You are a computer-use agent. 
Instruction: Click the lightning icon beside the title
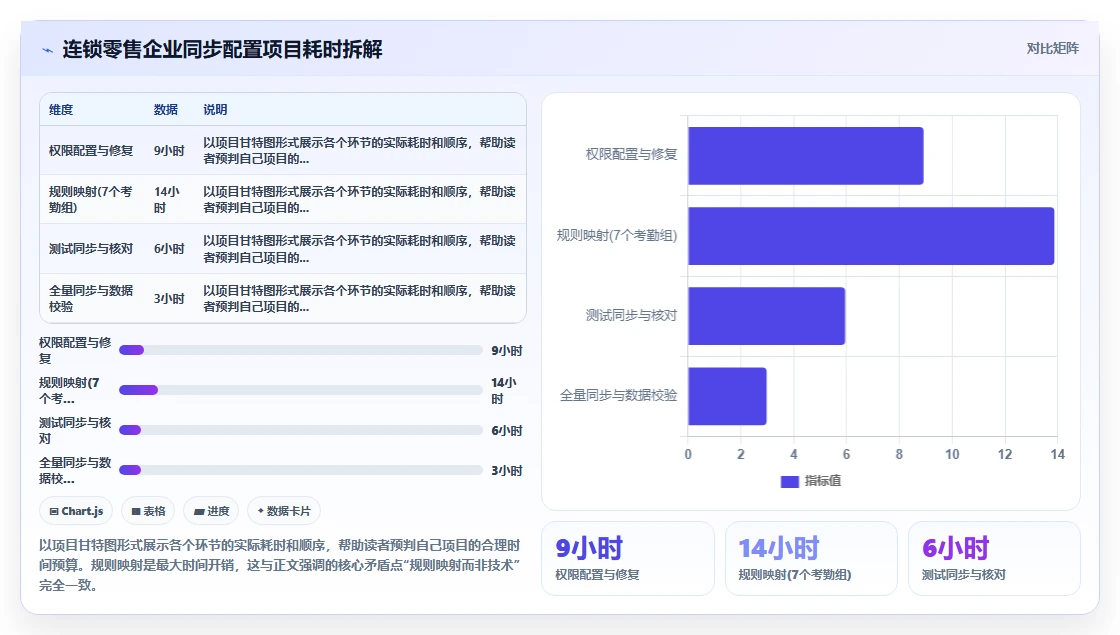click(x=47, y=50)
